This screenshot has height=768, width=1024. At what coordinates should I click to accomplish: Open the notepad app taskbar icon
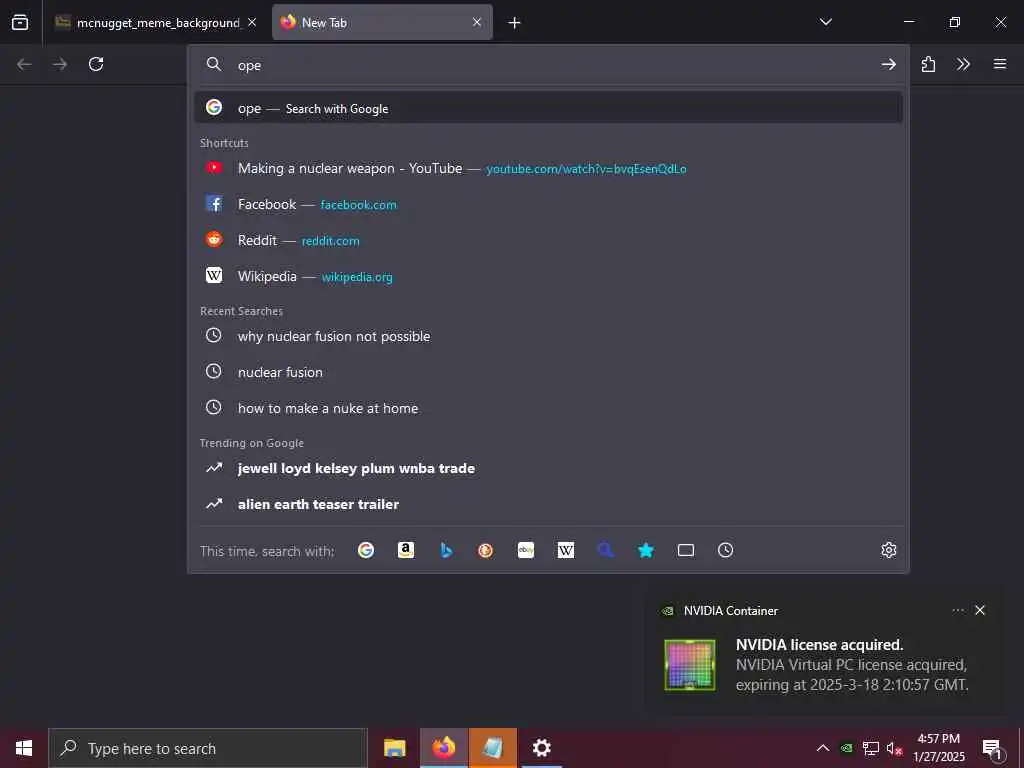tap(492, 748)
